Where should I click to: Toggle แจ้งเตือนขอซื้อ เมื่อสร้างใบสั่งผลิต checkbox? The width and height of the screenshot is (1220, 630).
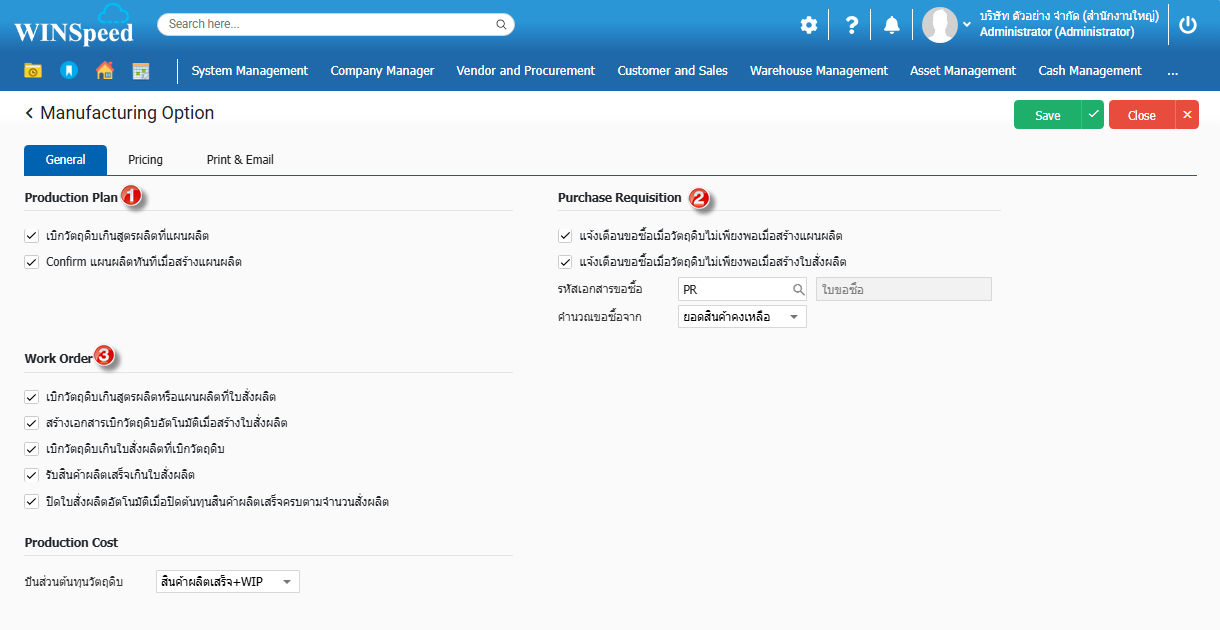point(565,262)
